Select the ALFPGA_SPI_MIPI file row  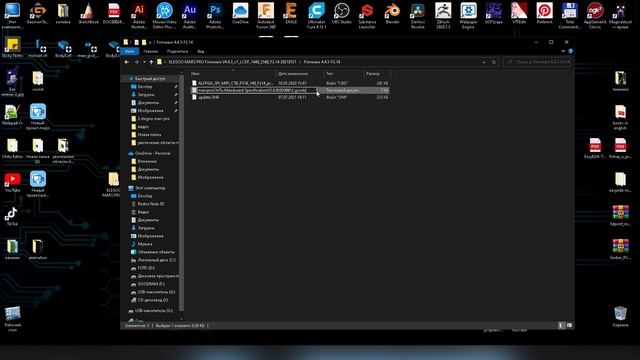[x=290, y=83]
